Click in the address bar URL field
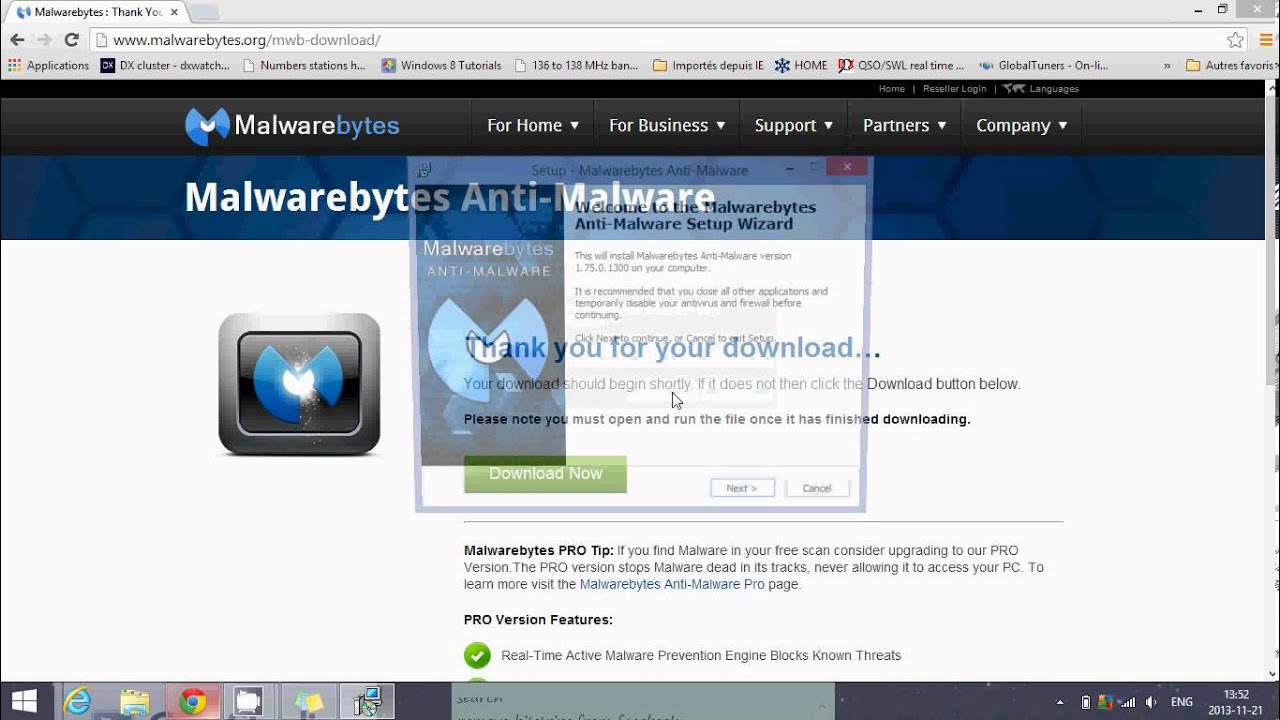 (660, 40)
